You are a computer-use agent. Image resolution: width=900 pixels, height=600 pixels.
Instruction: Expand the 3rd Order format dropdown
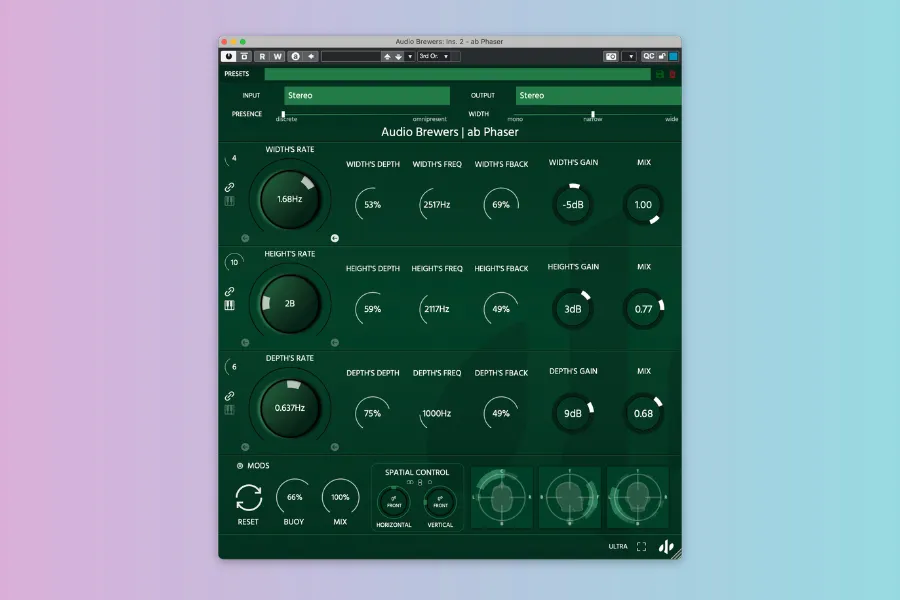438,57
